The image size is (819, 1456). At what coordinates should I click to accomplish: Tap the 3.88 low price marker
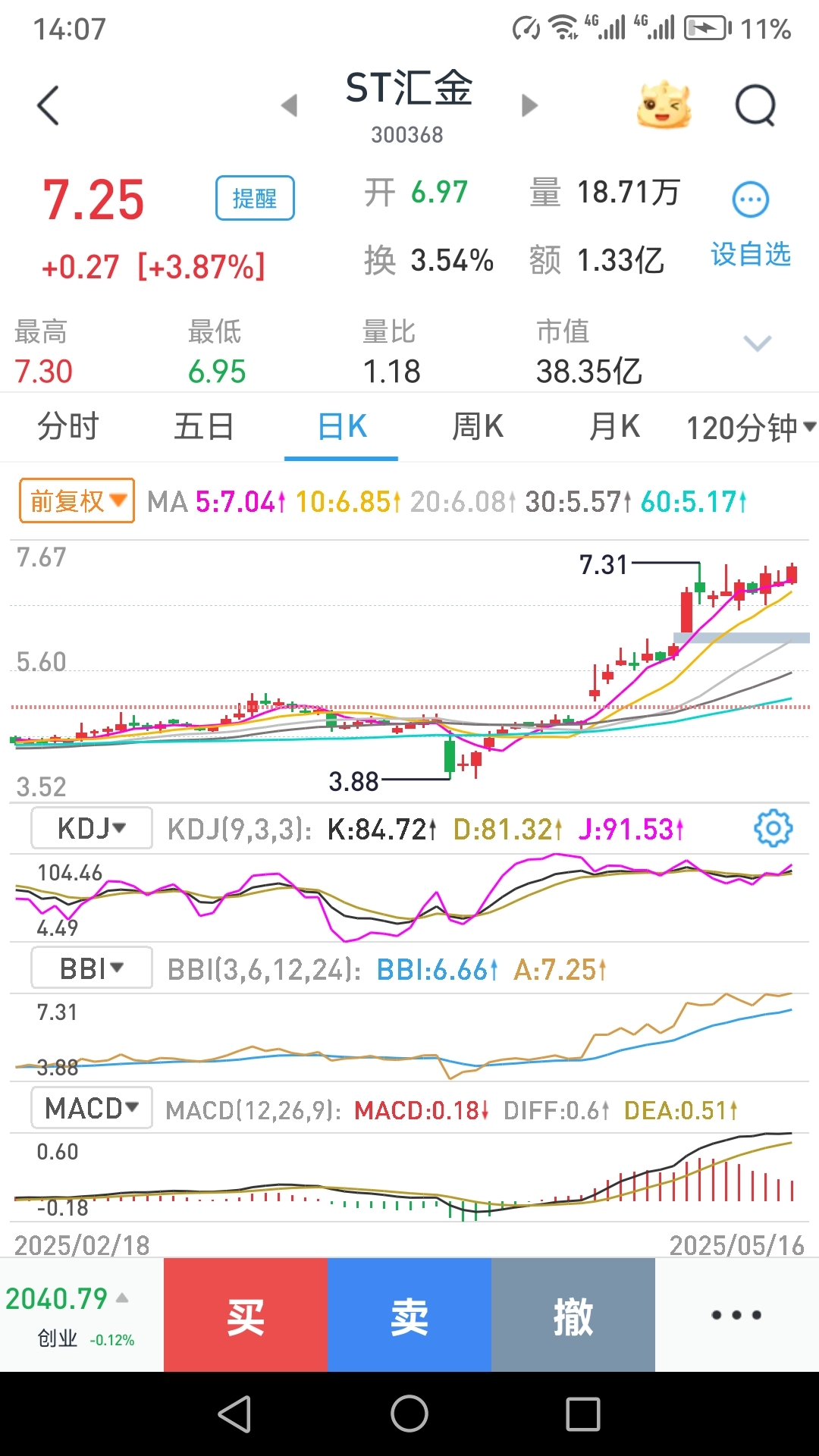pyautogui.click(x=353, y=781)
